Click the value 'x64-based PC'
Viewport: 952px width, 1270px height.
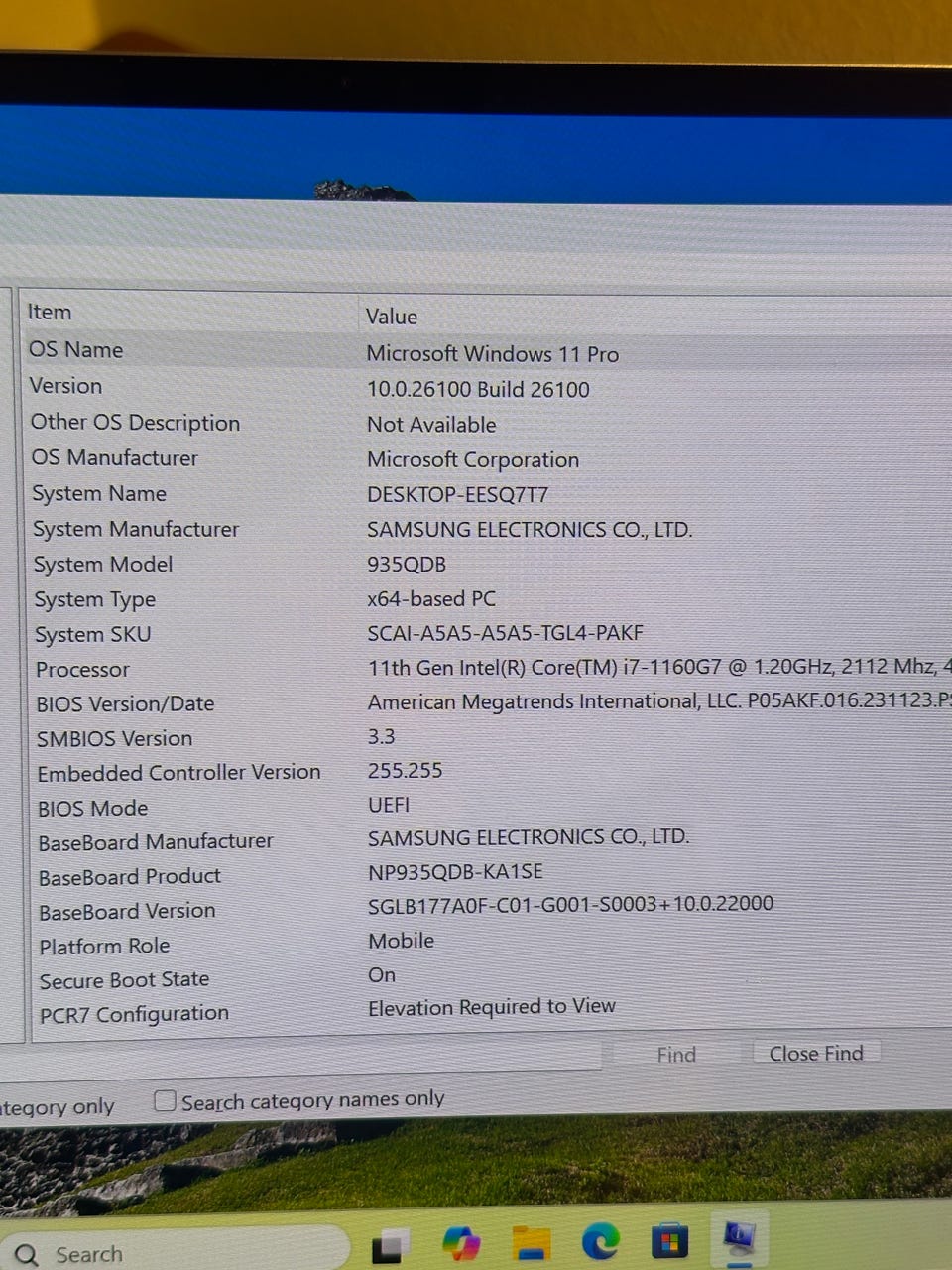point(431,599)
